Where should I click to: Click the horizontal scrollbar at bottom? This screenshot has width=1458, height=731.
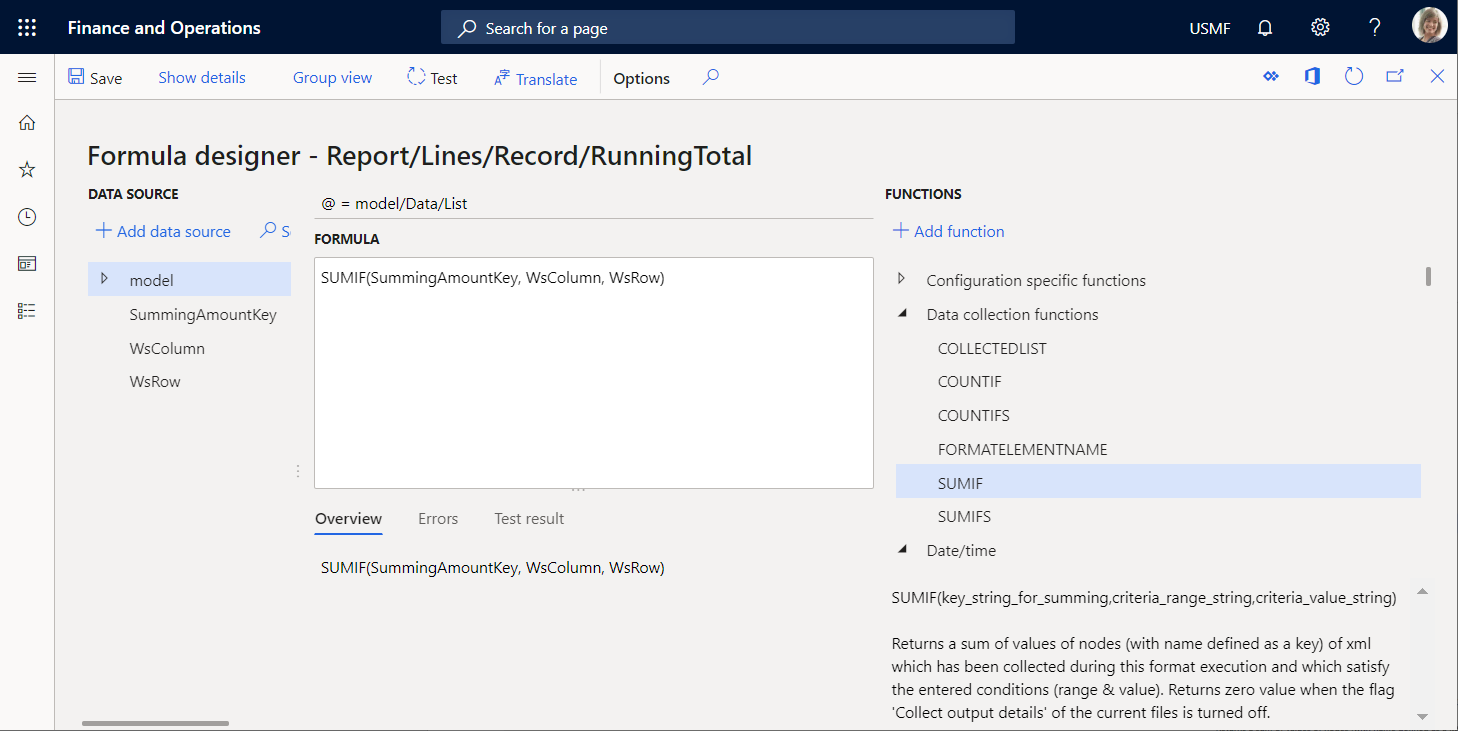click(x=155, y=723)
